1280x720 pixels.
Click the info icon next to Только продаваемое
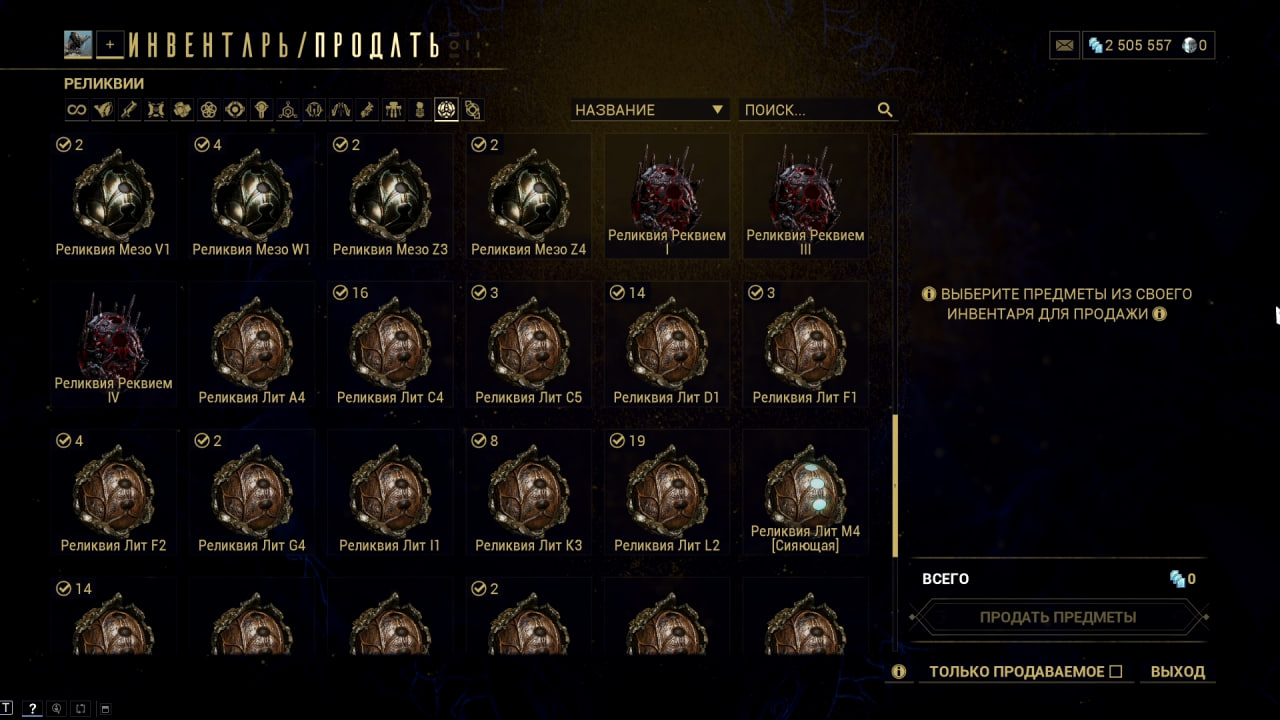(899, 672)
